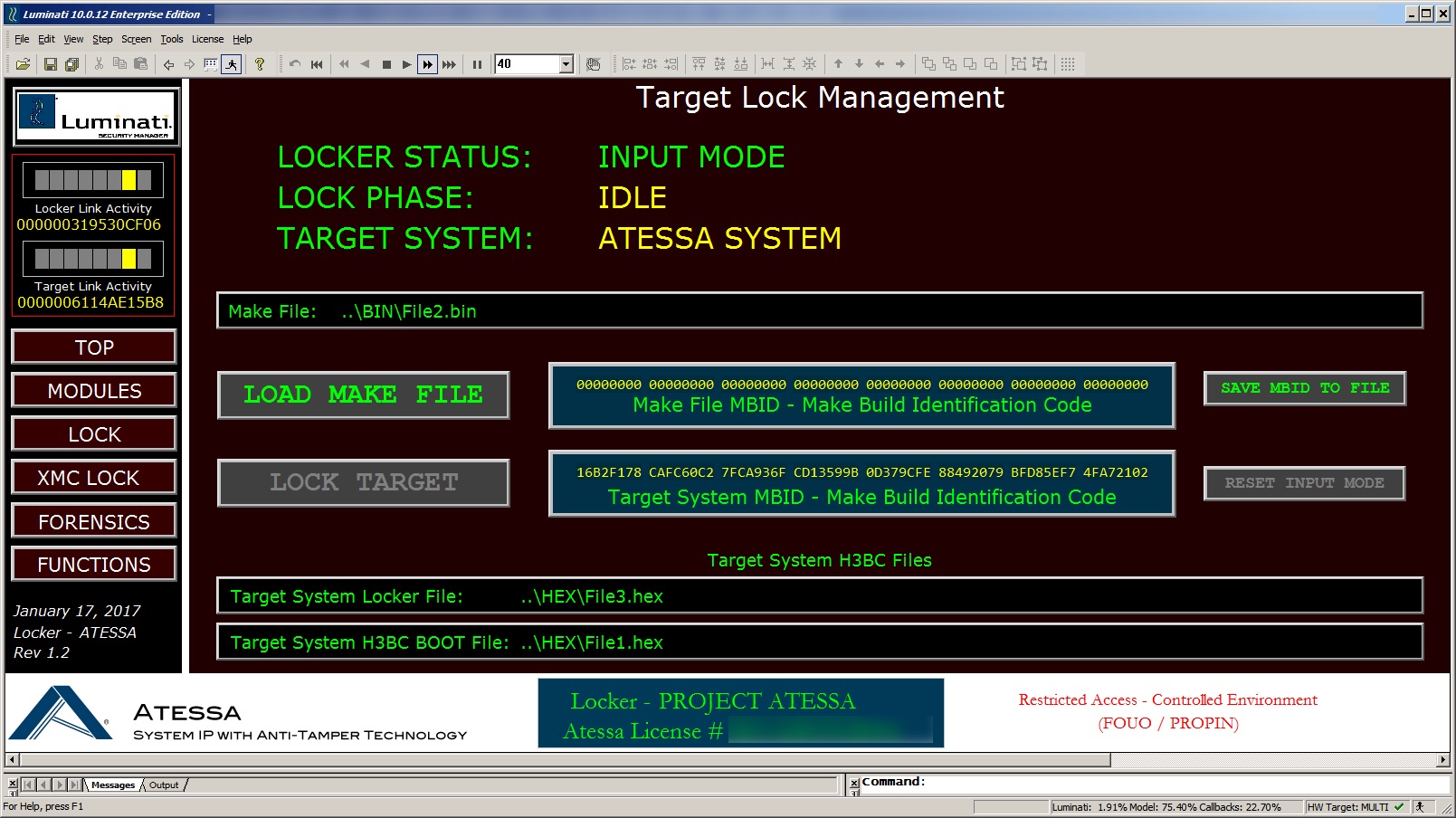Click the align left edges icon
1456x818 pixels.
[629, 64]
